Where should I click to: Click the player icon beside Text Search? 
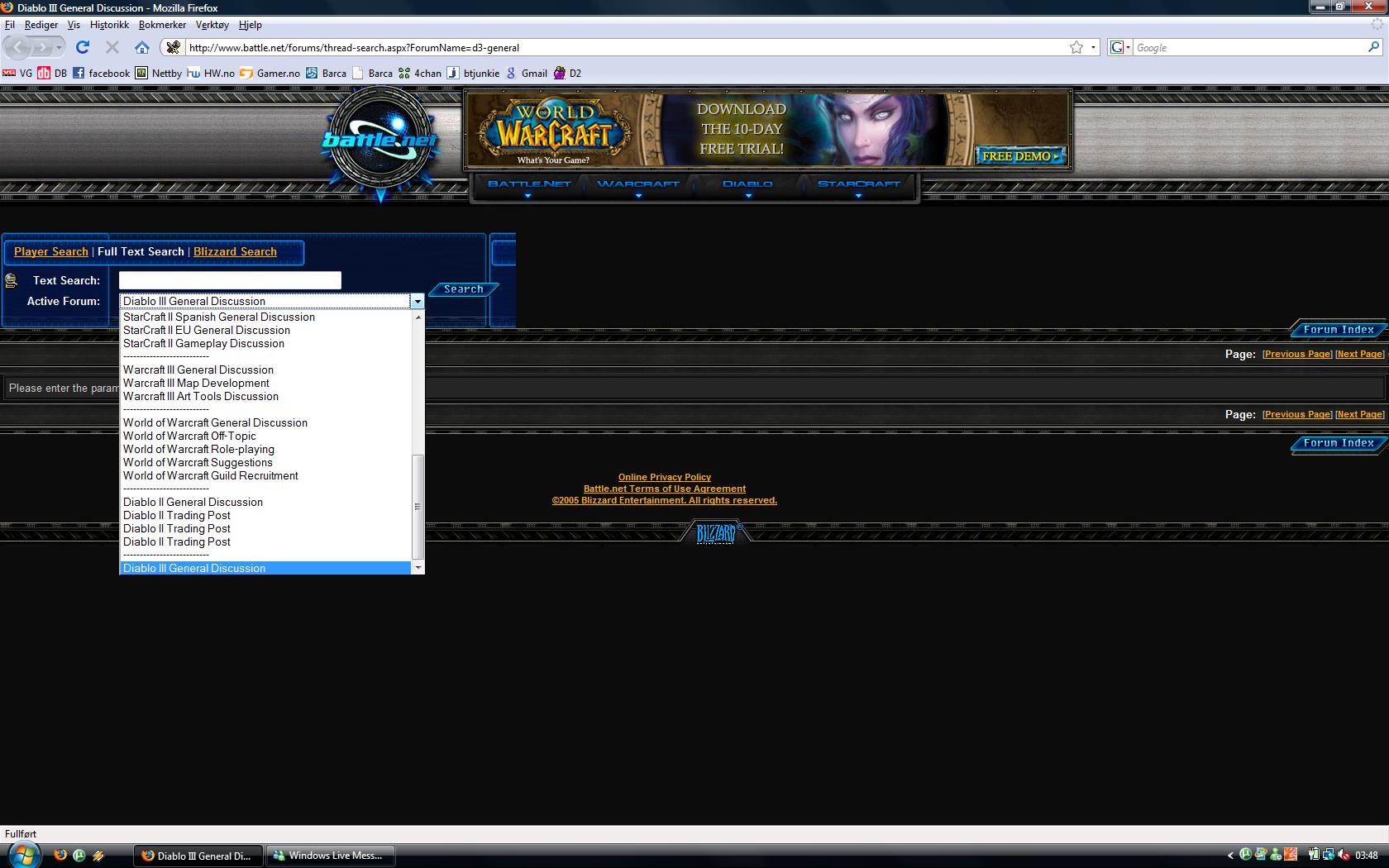11,281
